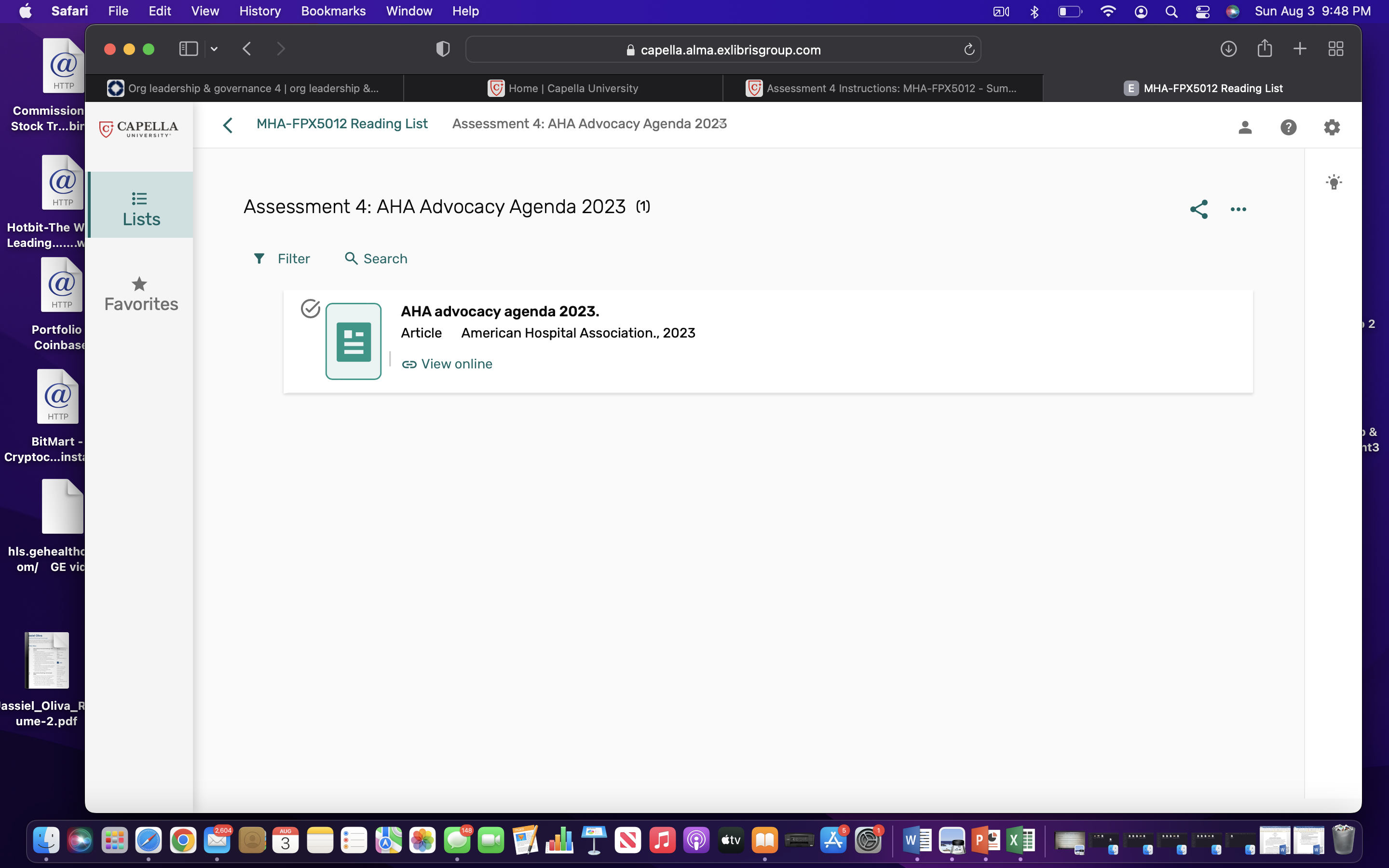Open the Music app from the Dock
This screenshot has height=868, width=1389.
point(662,841)
